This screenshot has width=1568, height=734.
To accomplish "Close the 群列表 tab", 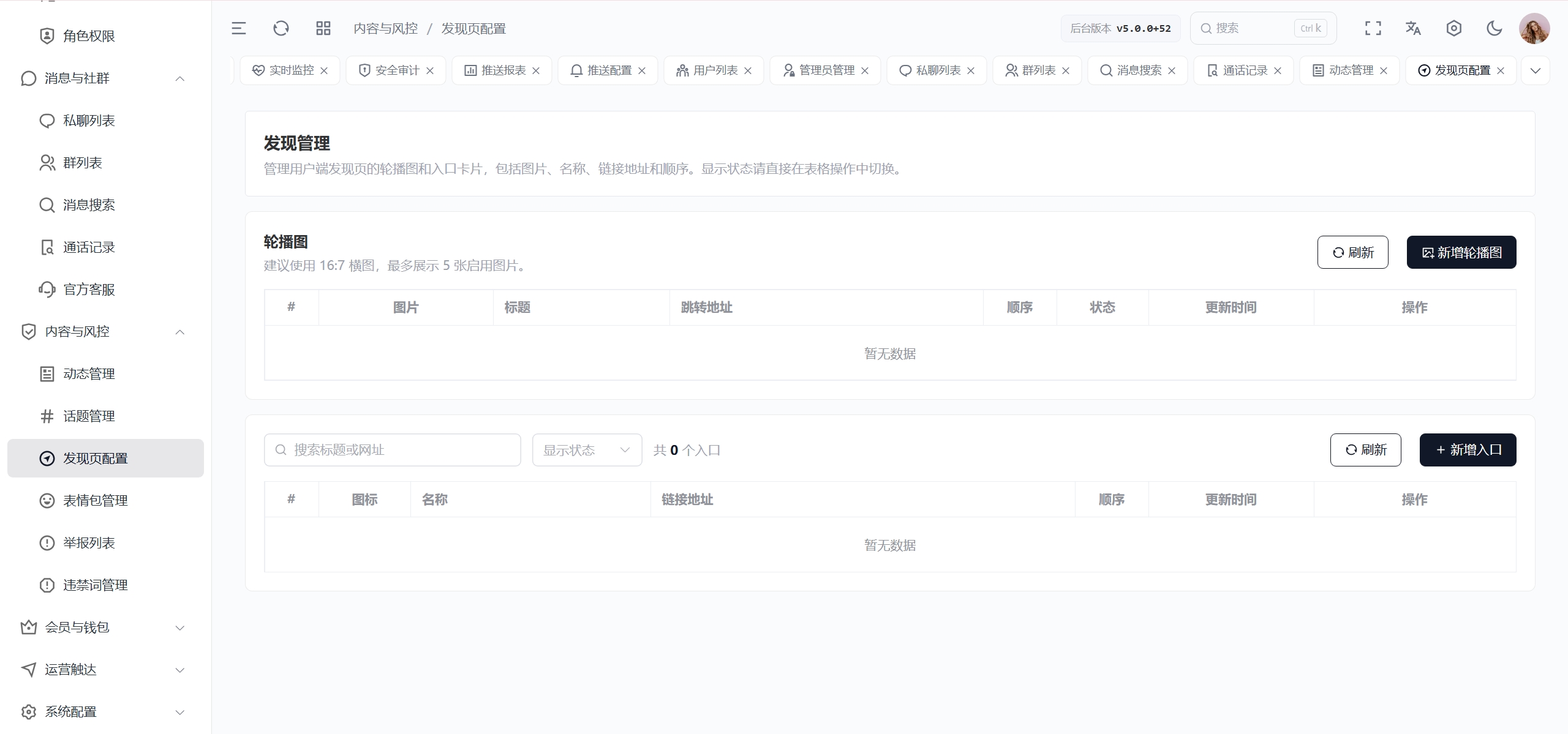I will pyautogui.click(x=1066, y=71).
